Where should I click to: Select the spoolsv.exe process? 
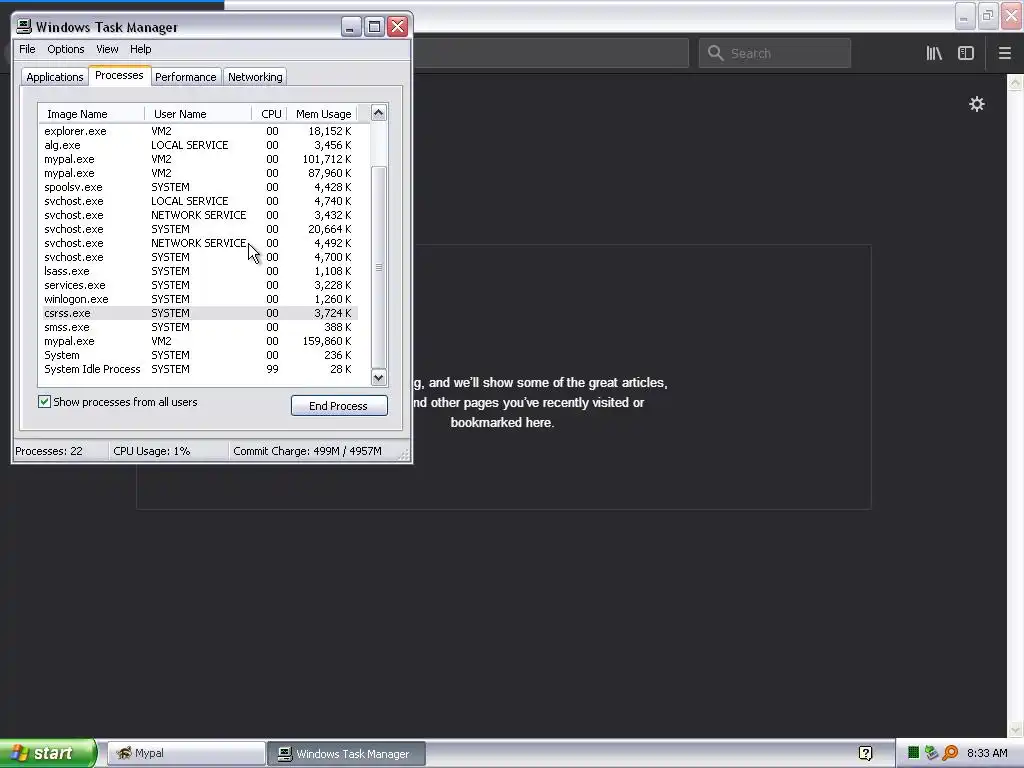pos(199,187)
